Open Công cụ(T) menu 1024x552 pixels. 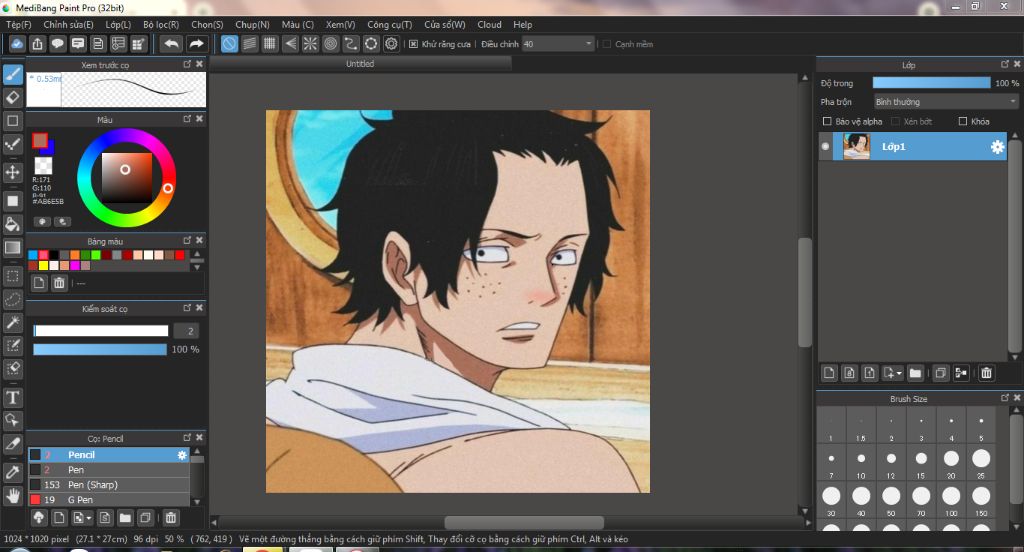(x=389, y=25)
